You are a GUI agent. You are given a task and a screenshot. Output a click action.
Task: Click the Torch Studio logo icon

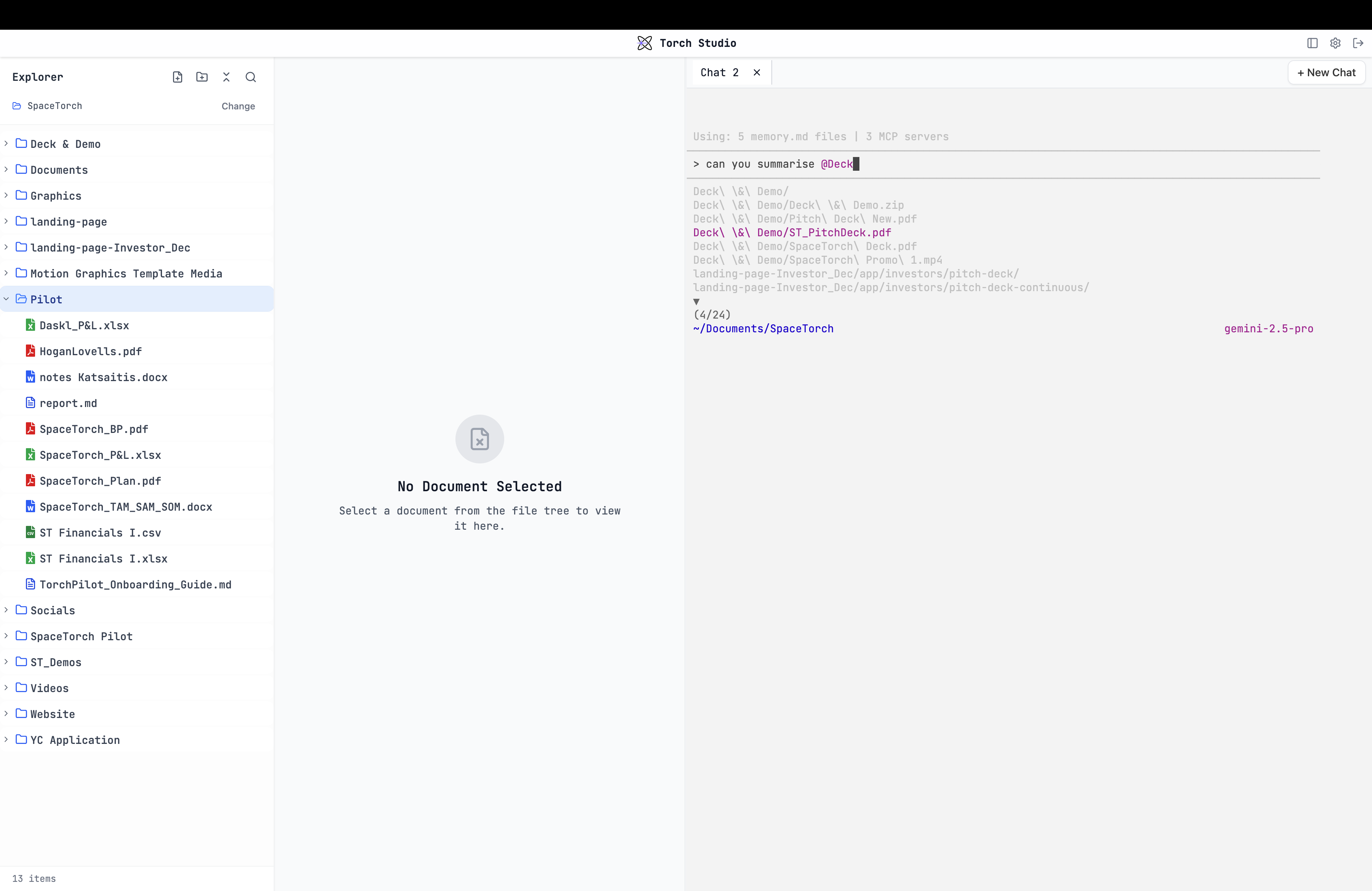click(644, 43)
